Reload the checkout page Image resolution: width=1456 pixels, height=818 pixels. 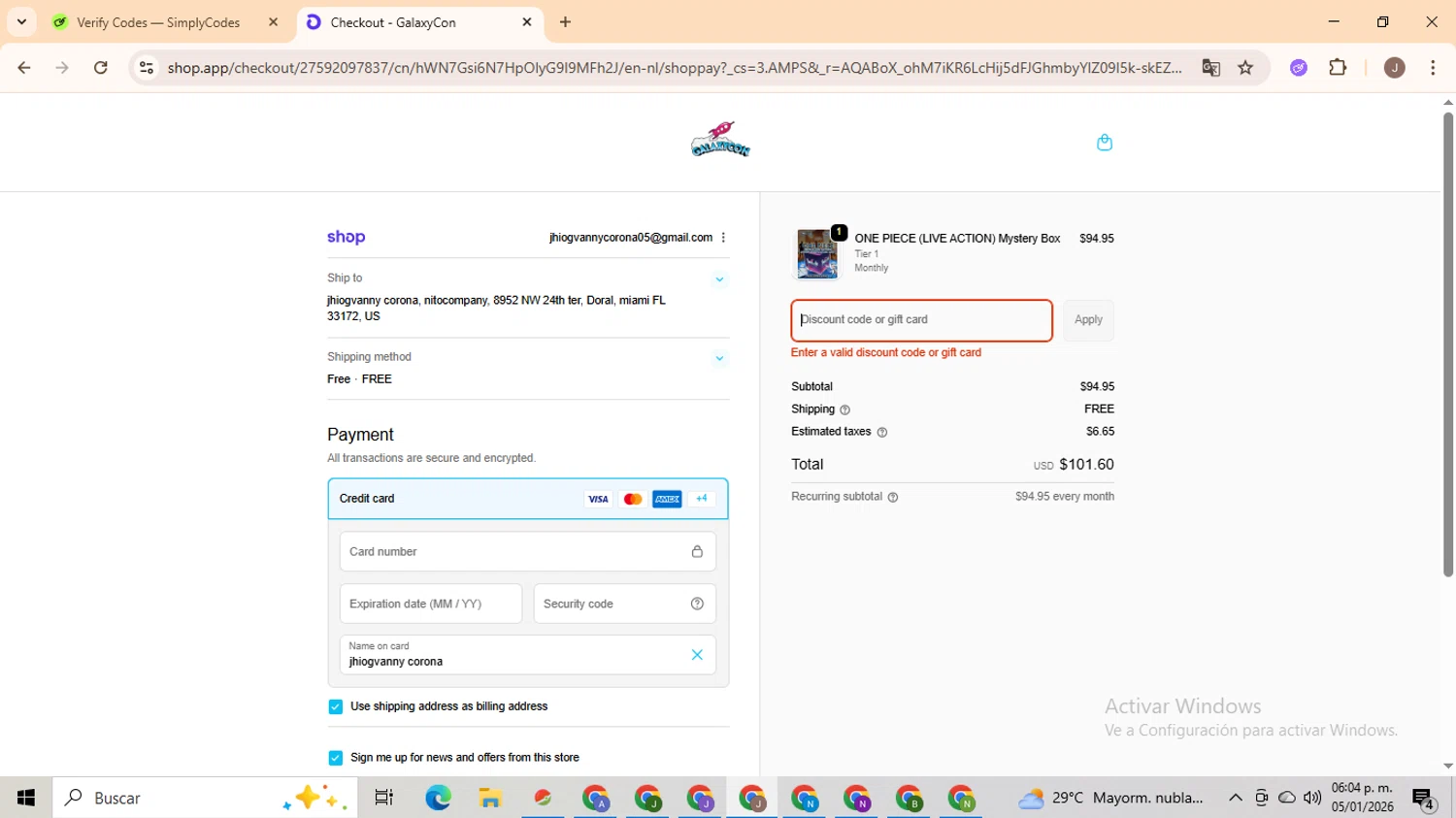101,68
